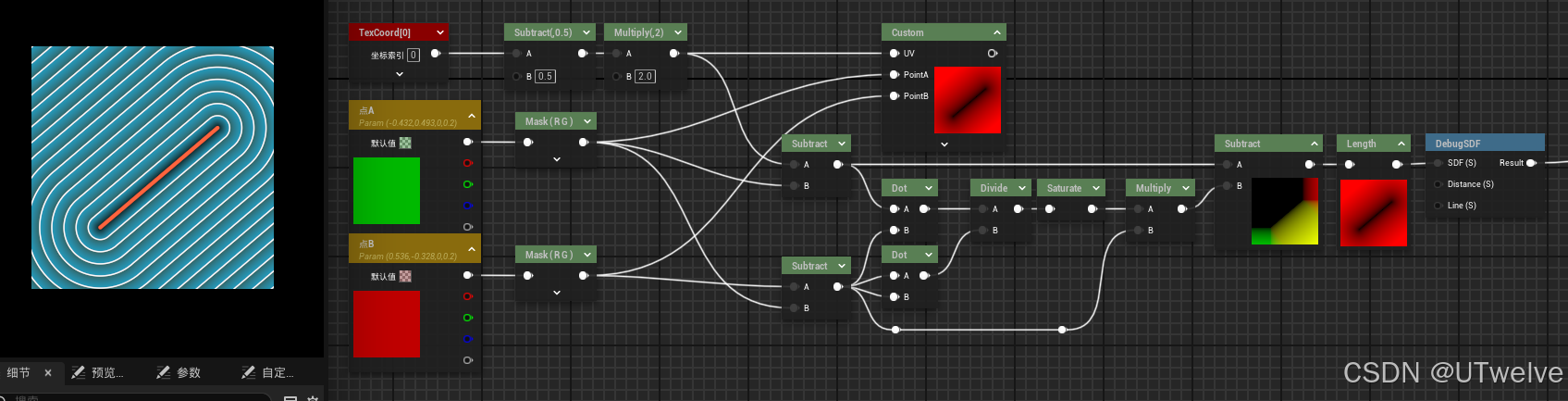Open the Multiply(,2) node header dropdown

pyautogui.click(x=678, y=32)
